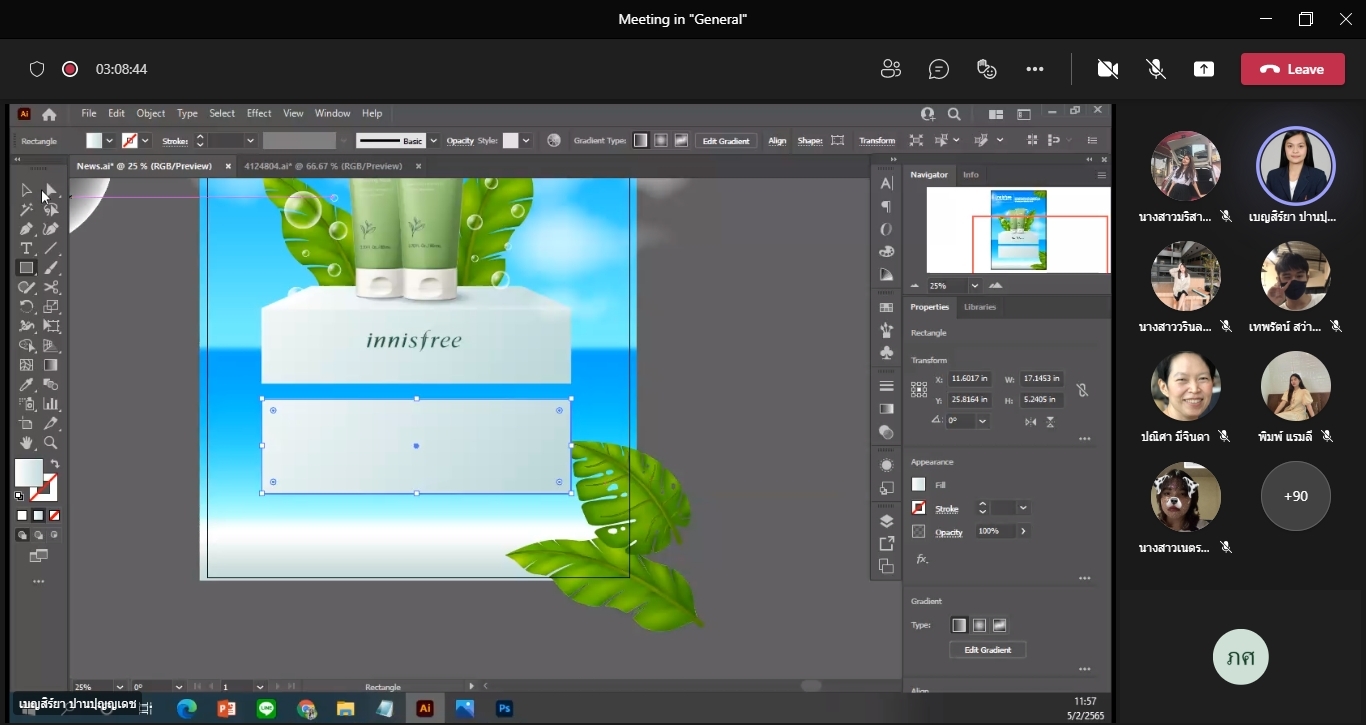Image resolution: width=1366 pixels, height=725 pixels.
Task: Open effects fx in Appearance section
Action: 921,559
